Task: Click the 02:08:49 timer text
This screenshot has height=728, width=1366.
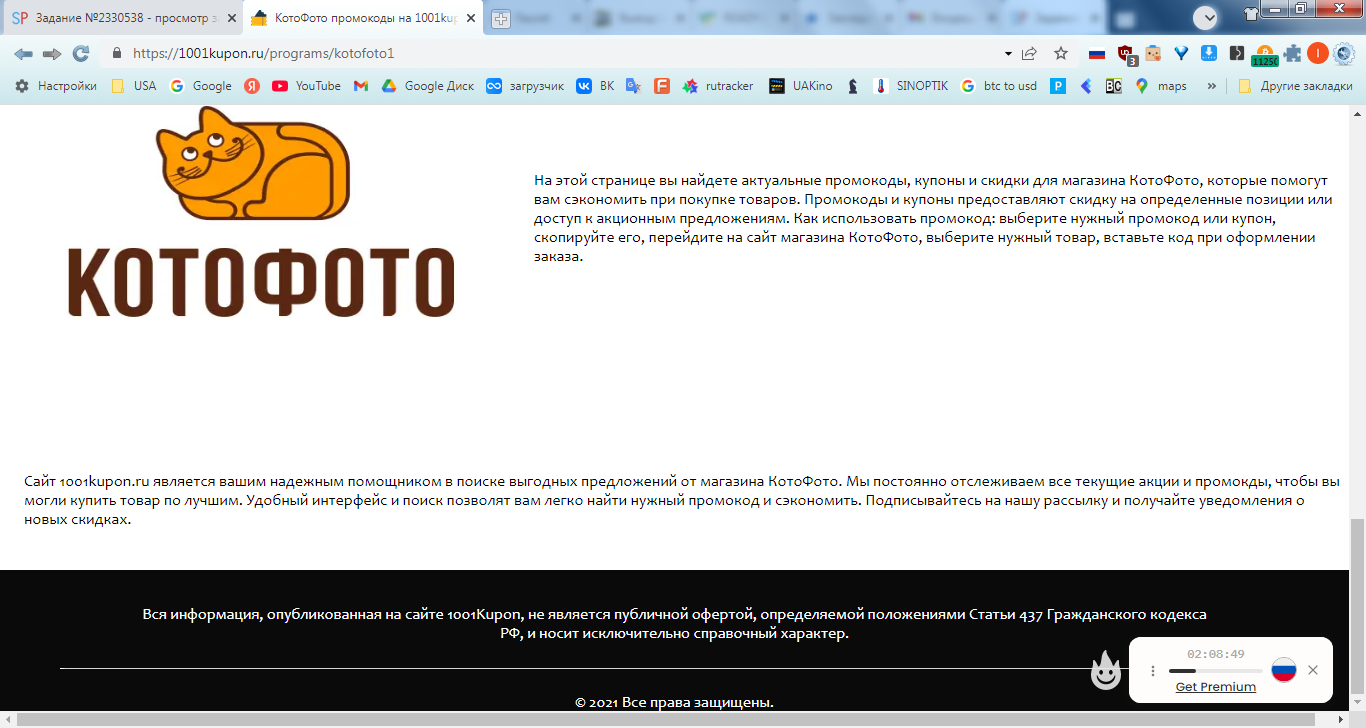Action: 1216,654
